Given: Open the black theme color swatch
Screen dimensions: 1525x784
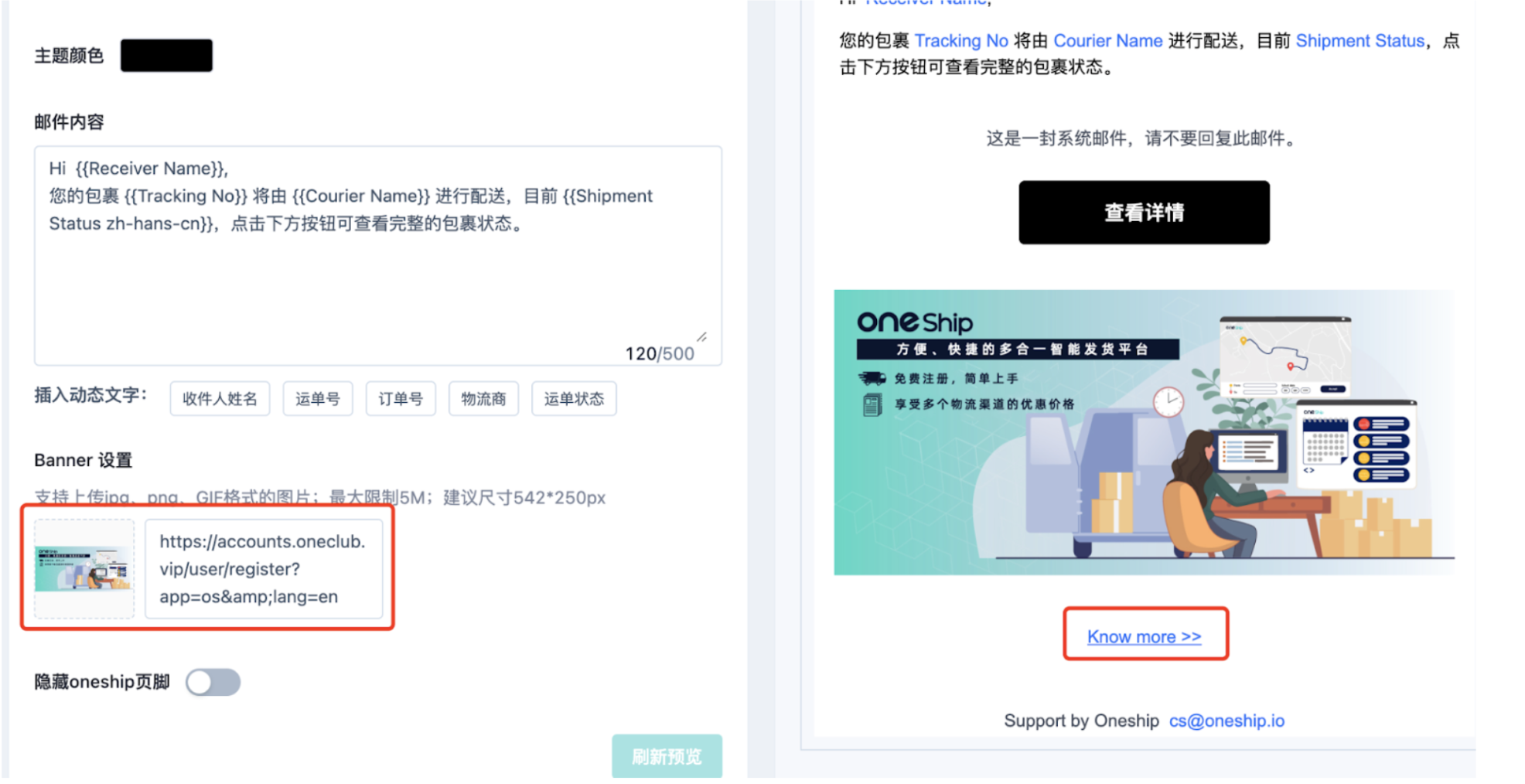Looking at the screenshot, I should (x=166, y=56).
